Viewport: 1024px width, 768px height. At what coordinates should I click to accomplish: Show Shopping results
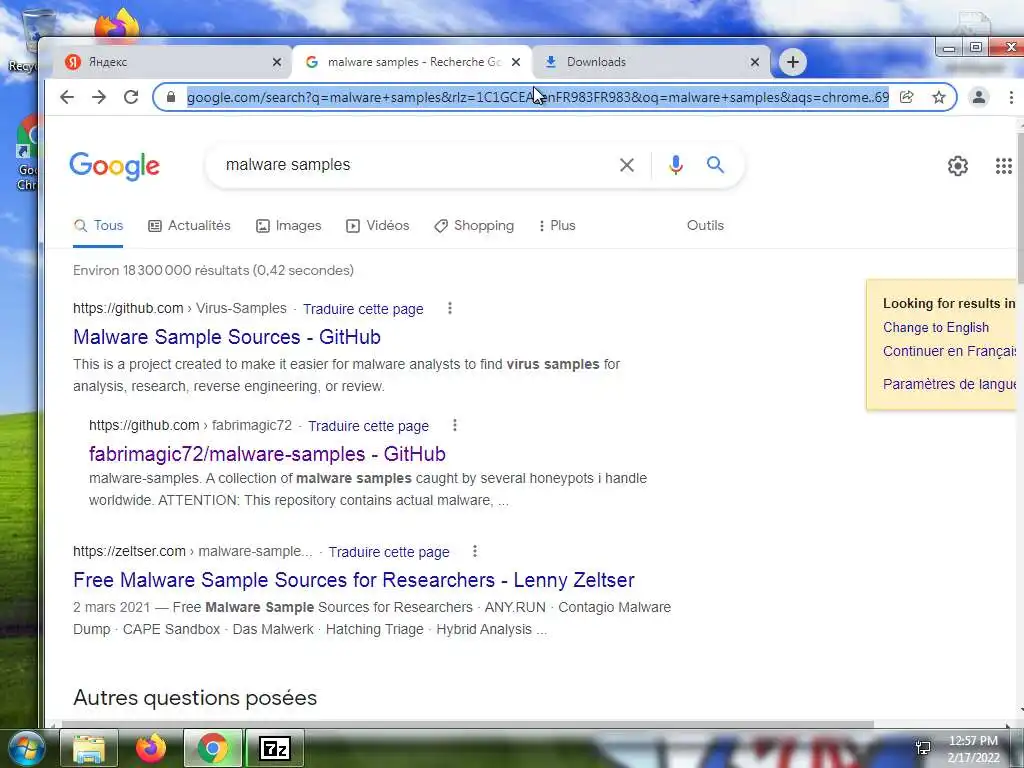point(474,225)
